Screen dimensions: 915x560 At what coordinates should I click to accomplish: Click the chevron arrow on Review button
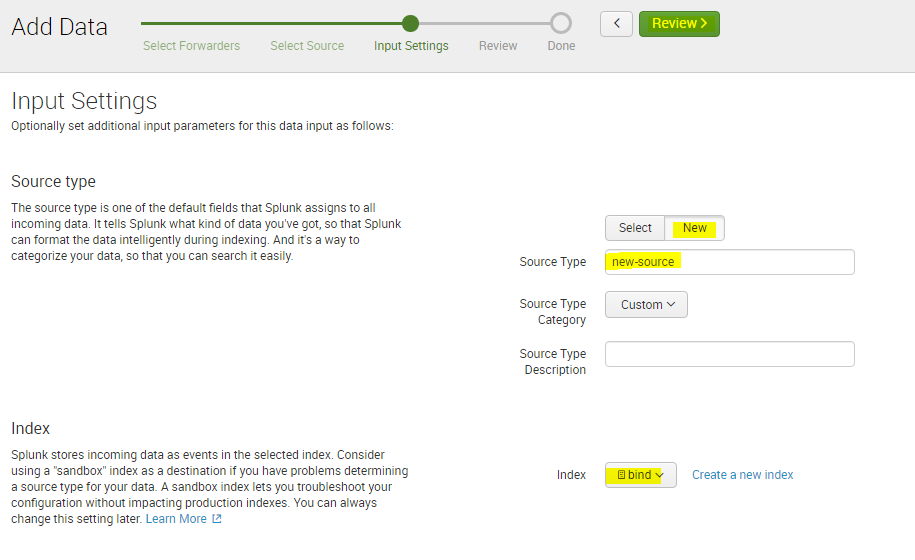(x=704, y=23)
